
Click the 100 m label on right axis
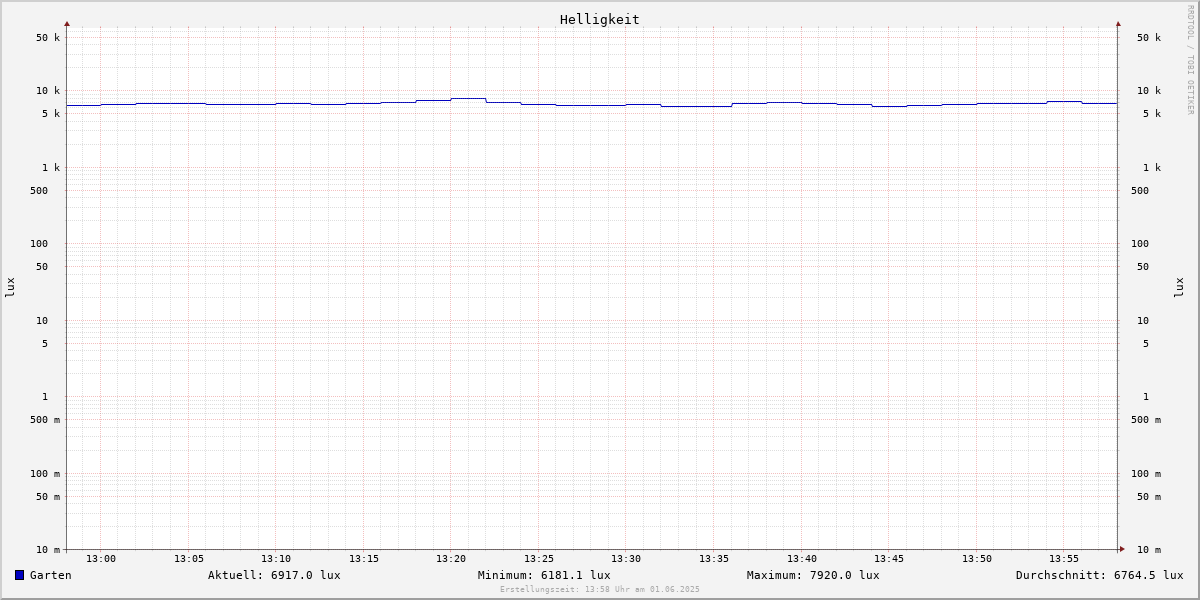point(1146,474)
